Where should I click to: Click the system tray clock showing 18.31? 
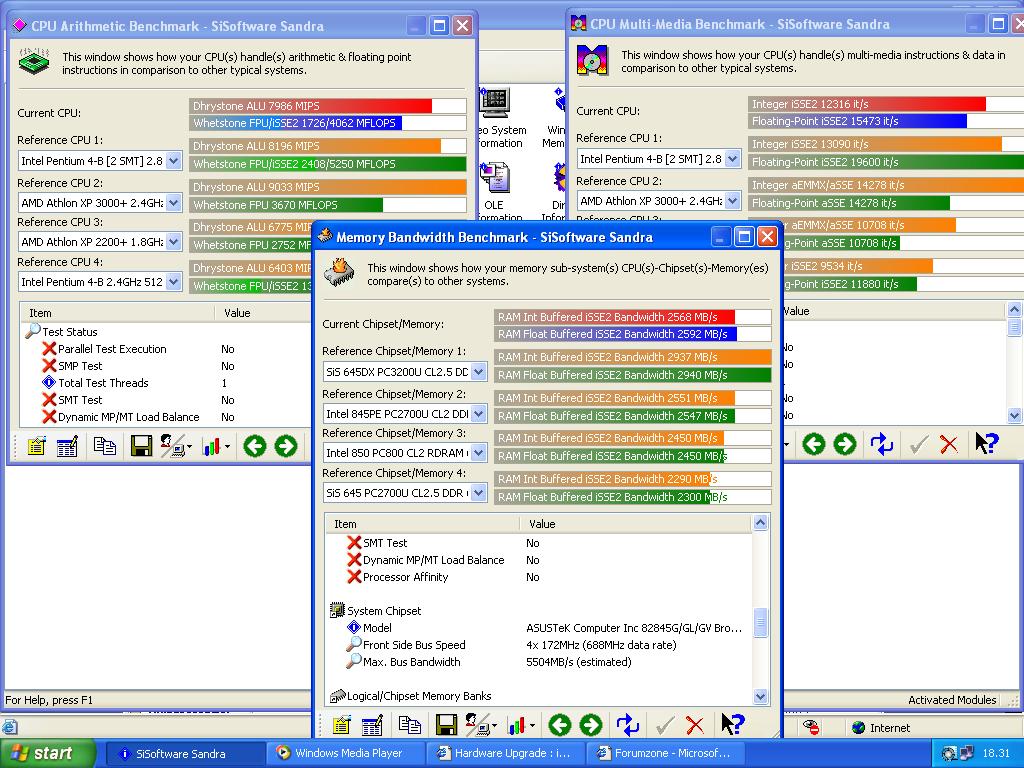(996, 754)
